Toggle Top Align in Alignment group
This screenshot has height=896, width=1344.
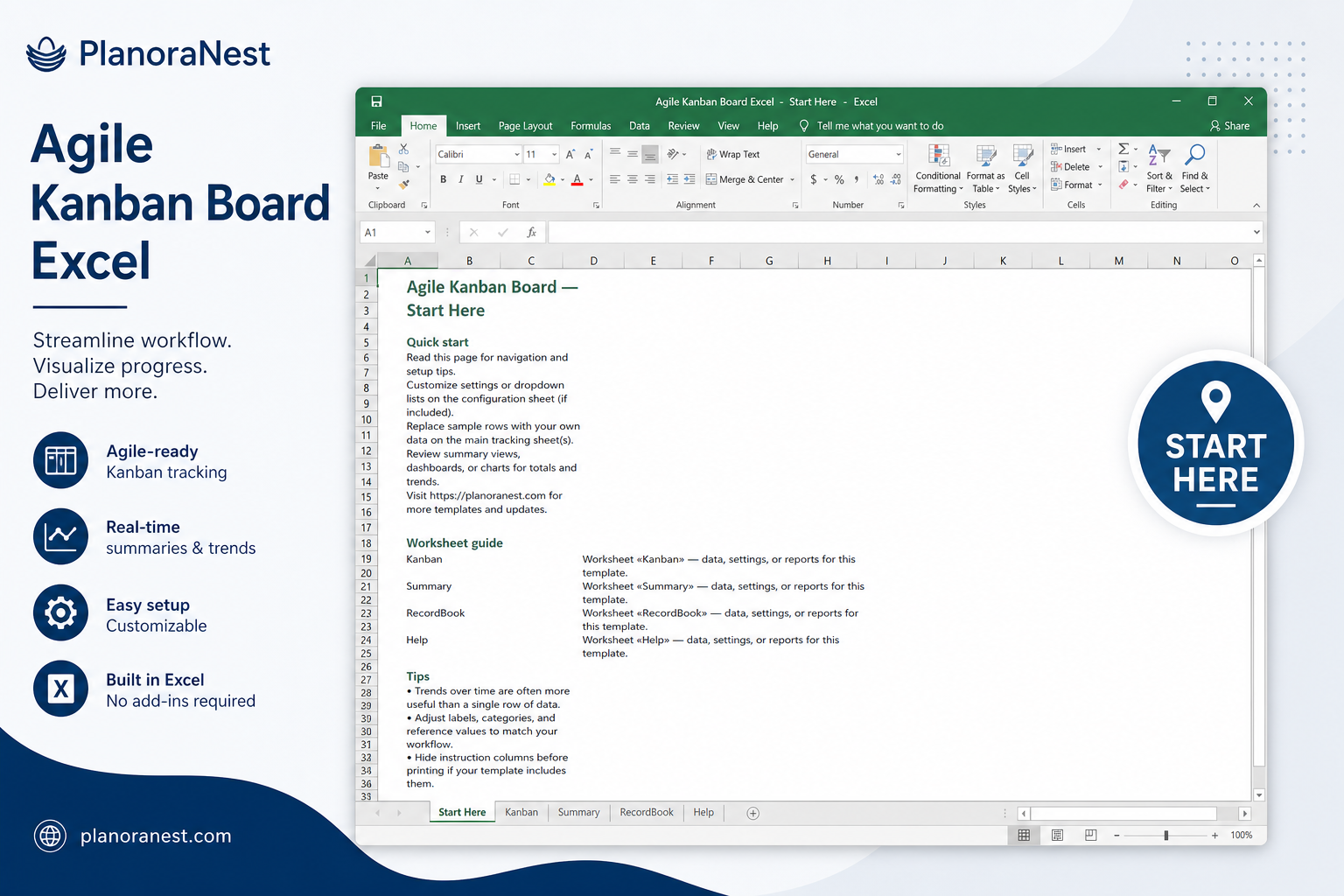[x=615, y=153]
